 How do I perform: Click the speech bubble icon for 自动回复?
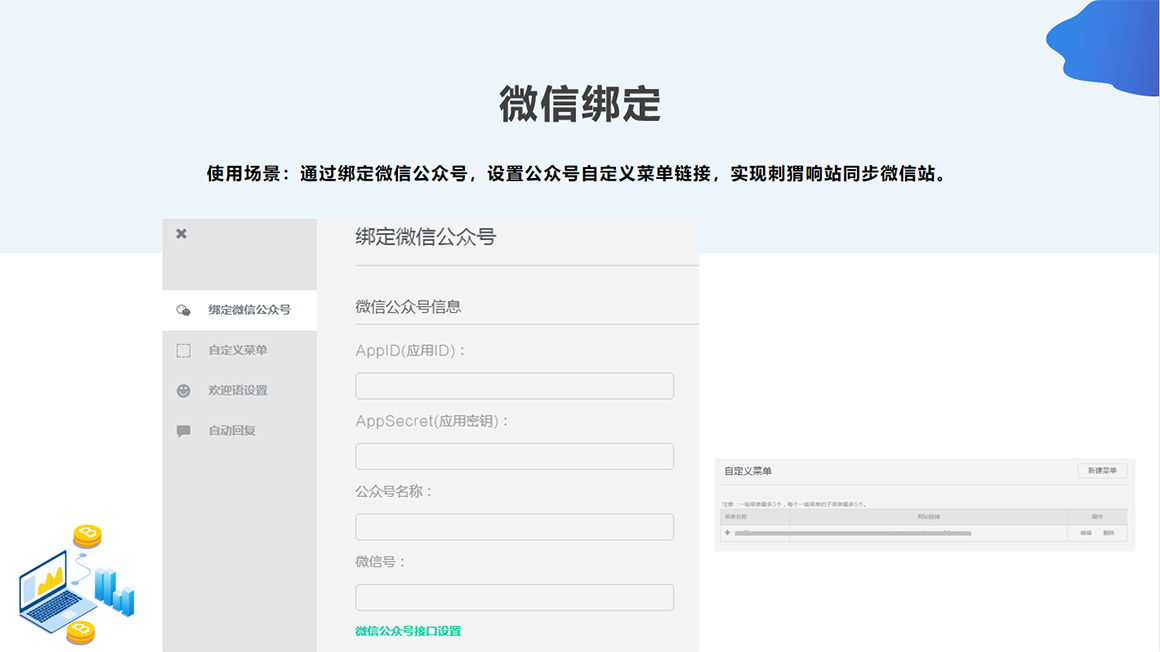[183, 431]
